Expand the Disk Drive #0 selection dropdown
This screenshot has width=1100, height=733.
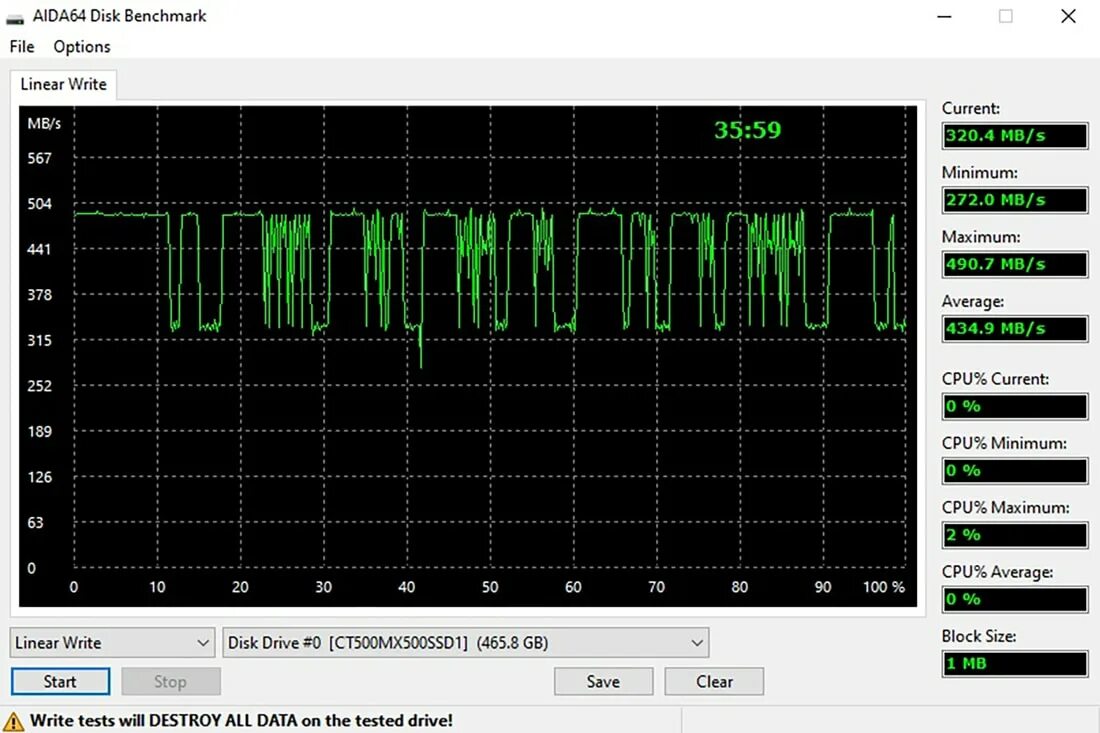pyautogui.click(x=466, y=643)
